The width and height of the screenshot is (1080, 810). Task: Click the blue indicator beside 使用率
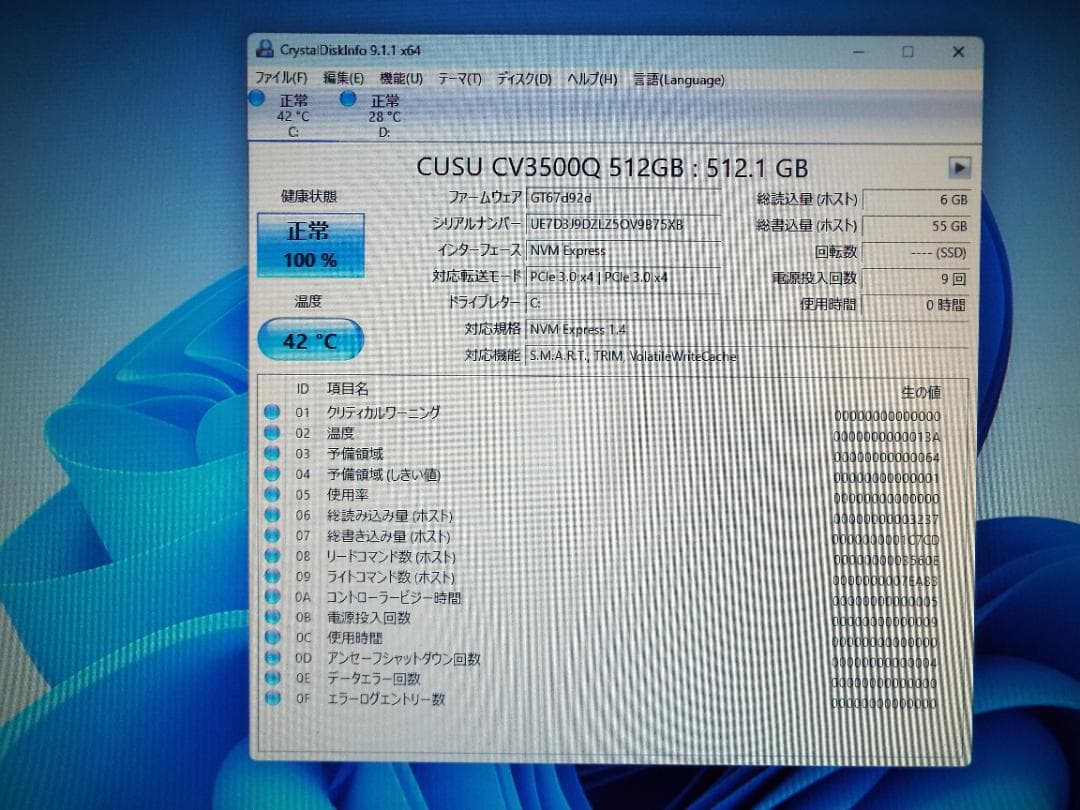pos(273,494)
